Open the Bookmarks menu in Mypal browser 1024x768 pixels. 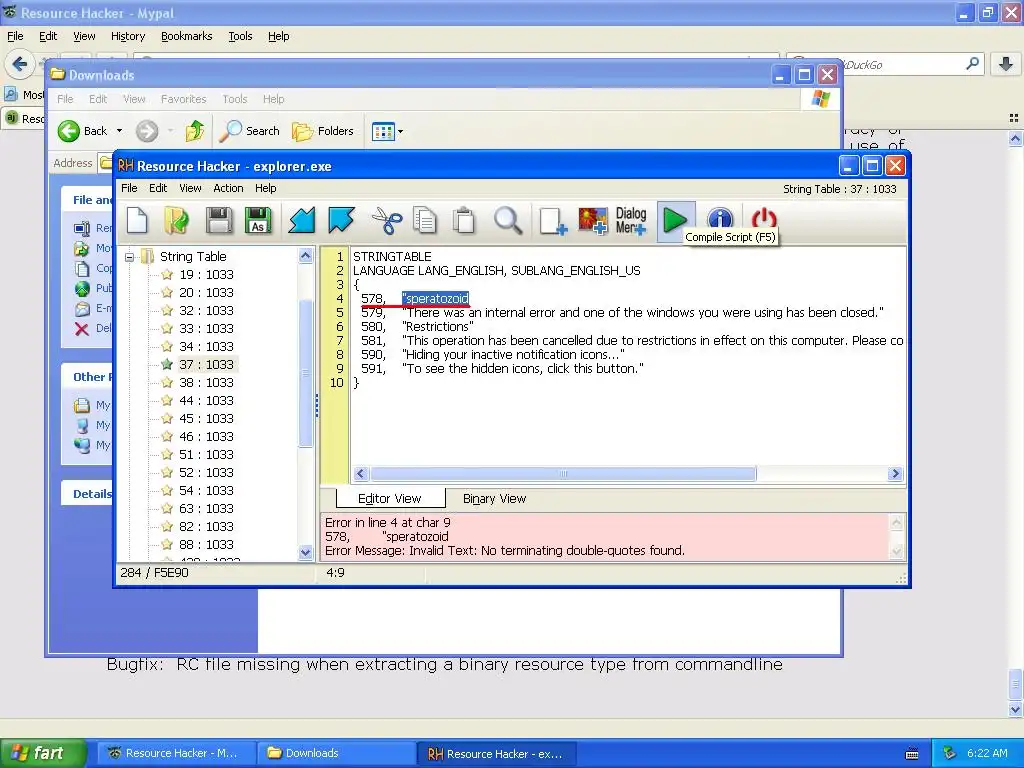187,36
